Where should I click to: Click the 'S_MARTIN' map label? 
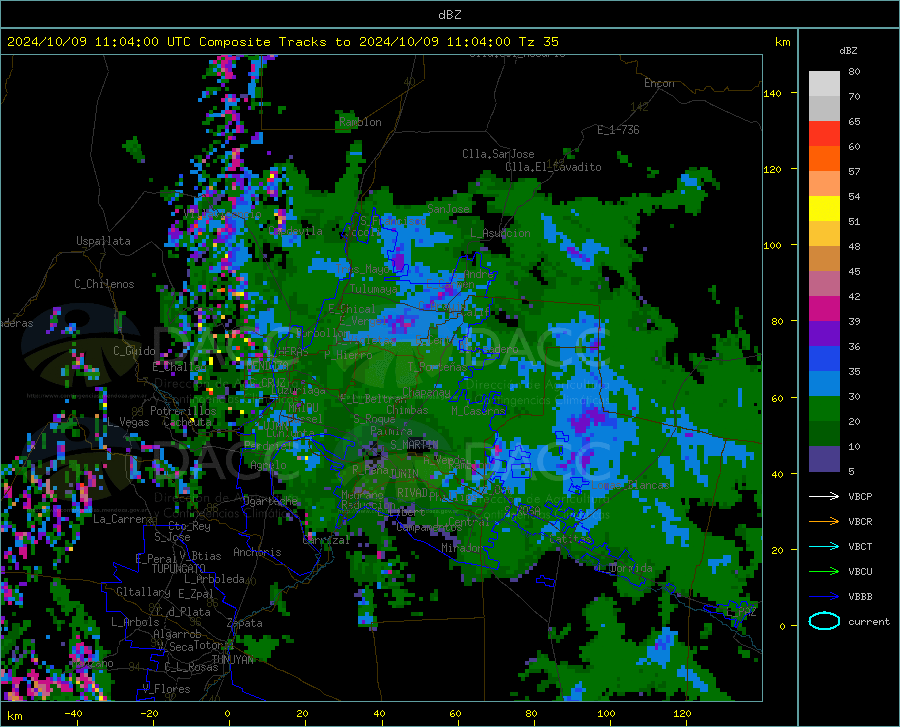tap(414, 445)
